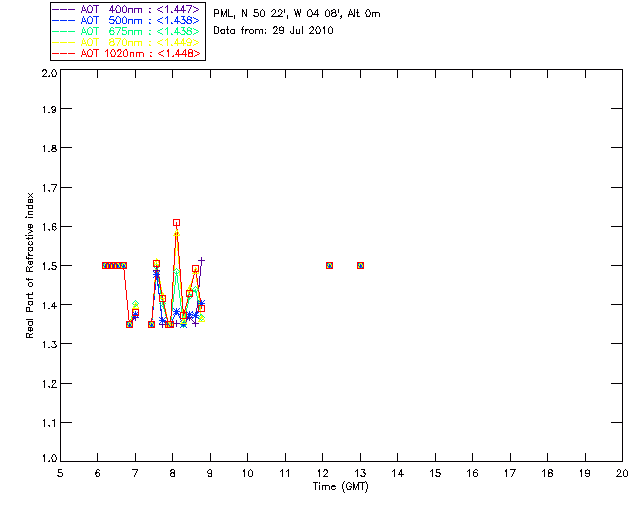Click the purple plus marker above 1.5 near time 9
640x512 pixels.
coord(201,260)
